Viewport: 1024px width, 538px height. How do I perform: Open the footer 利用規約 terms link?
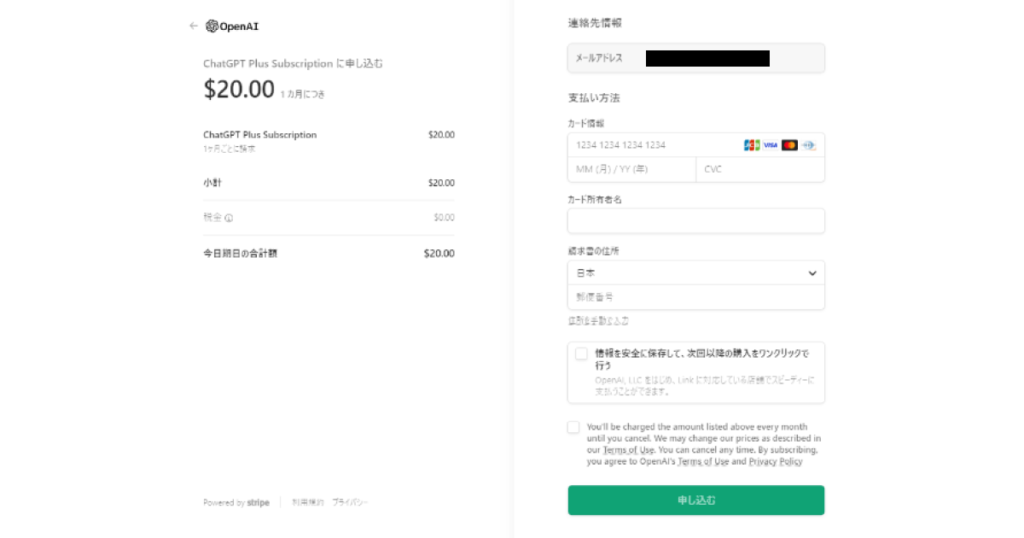coord(307,502)
